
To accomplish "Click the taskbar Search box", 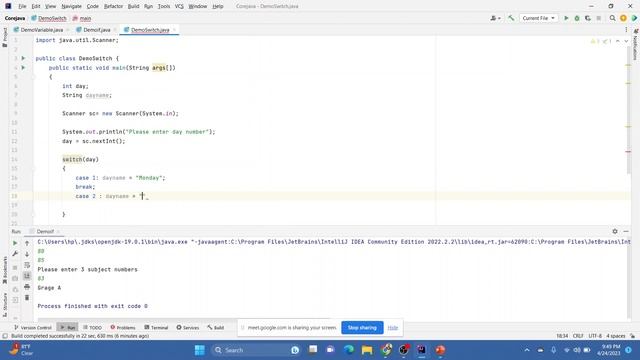I will coord(256,350).
